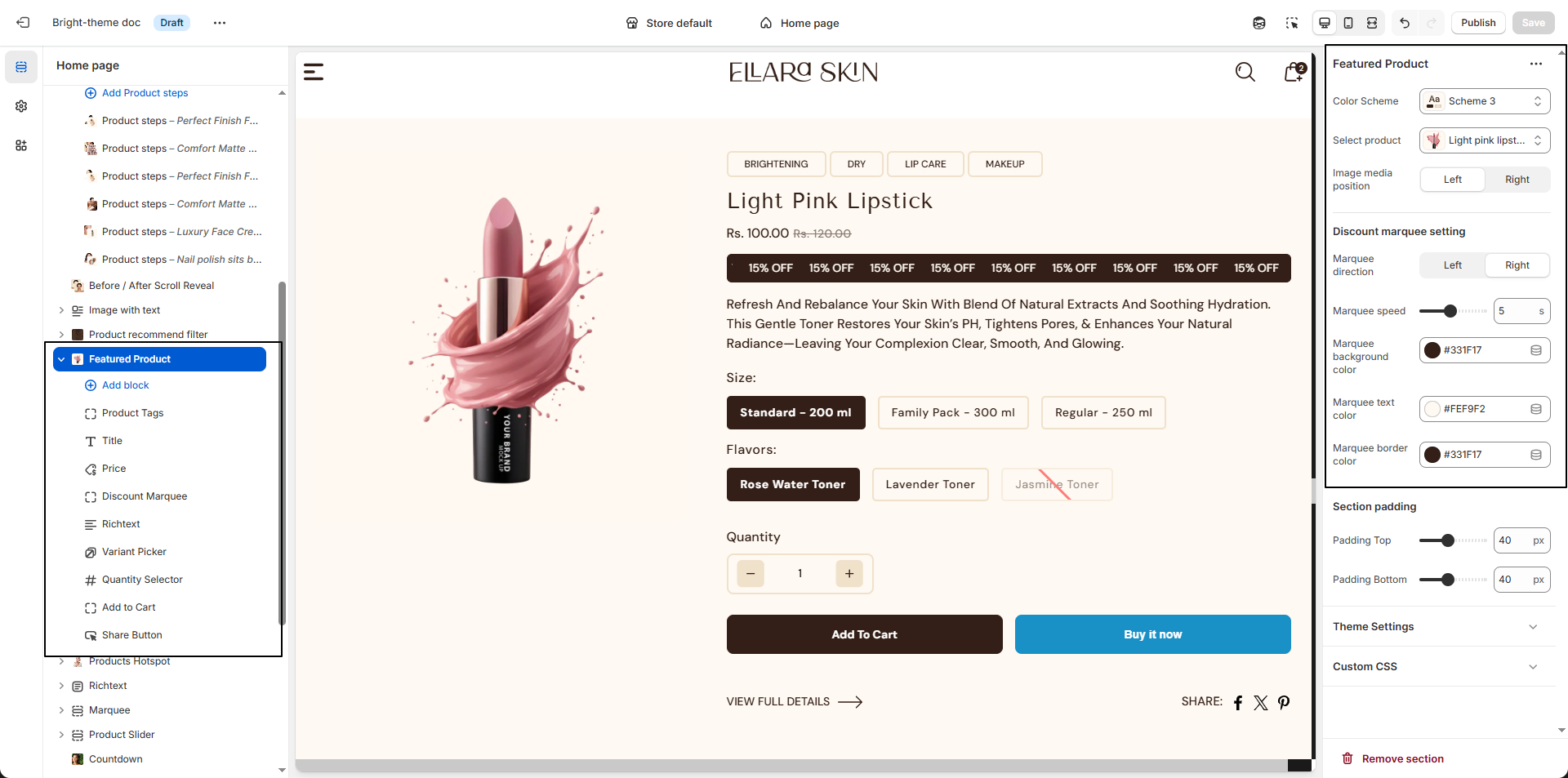Open VIEW FULL DETAILS link
1568x778 pixels.
click(x=795, y=702)
